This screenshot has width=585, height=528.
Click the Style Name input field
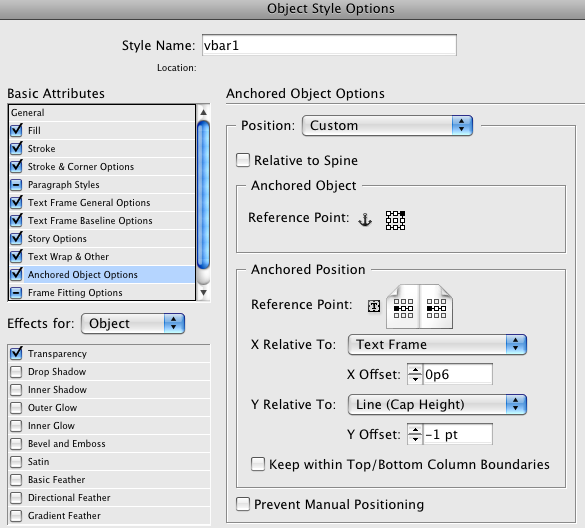pyautogui.click(x=329, y=45)
